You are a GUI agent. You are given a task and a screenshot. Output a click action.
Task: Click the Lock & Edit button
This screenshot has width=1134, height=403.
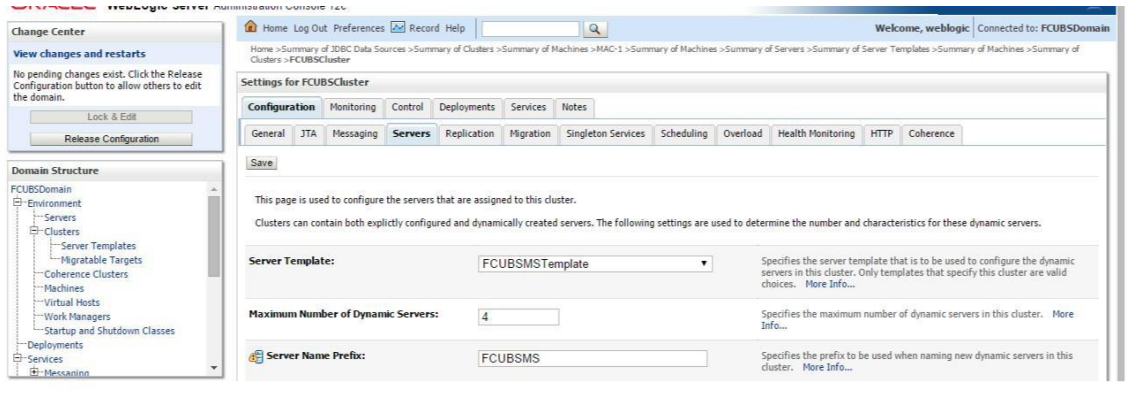tap(111, 117)
